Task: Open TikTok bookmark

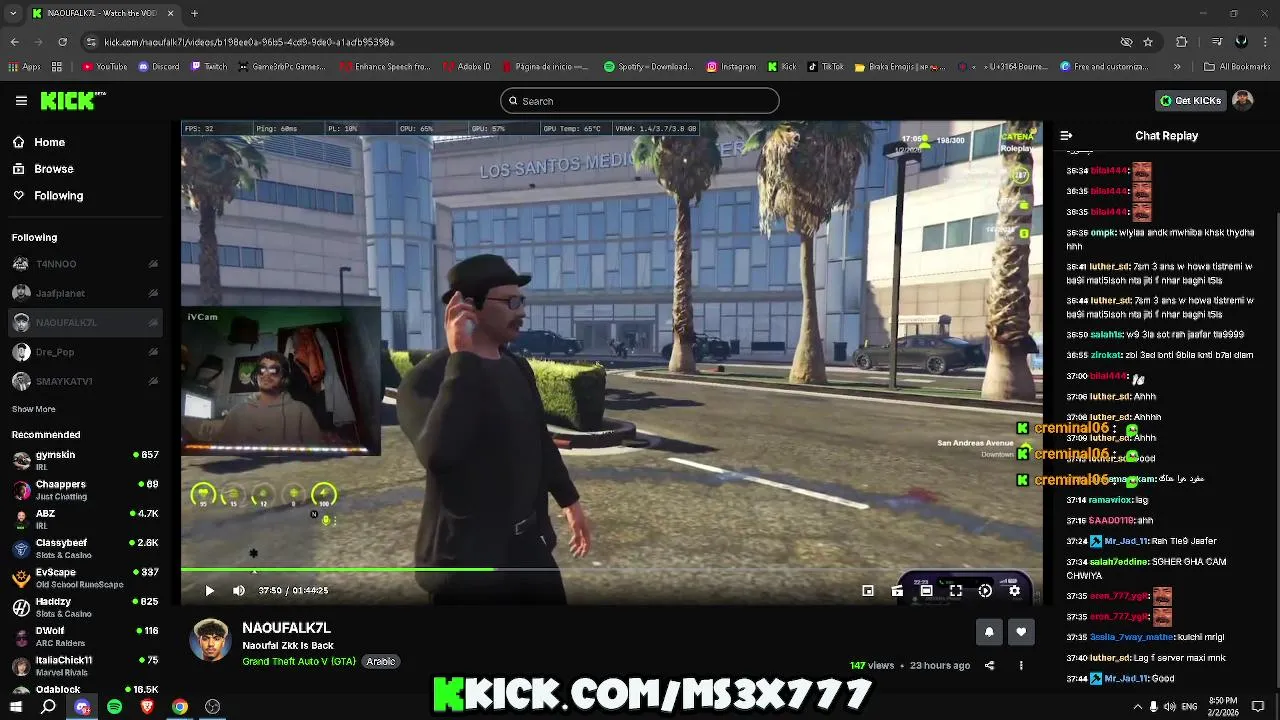Action: click(826, 67)
